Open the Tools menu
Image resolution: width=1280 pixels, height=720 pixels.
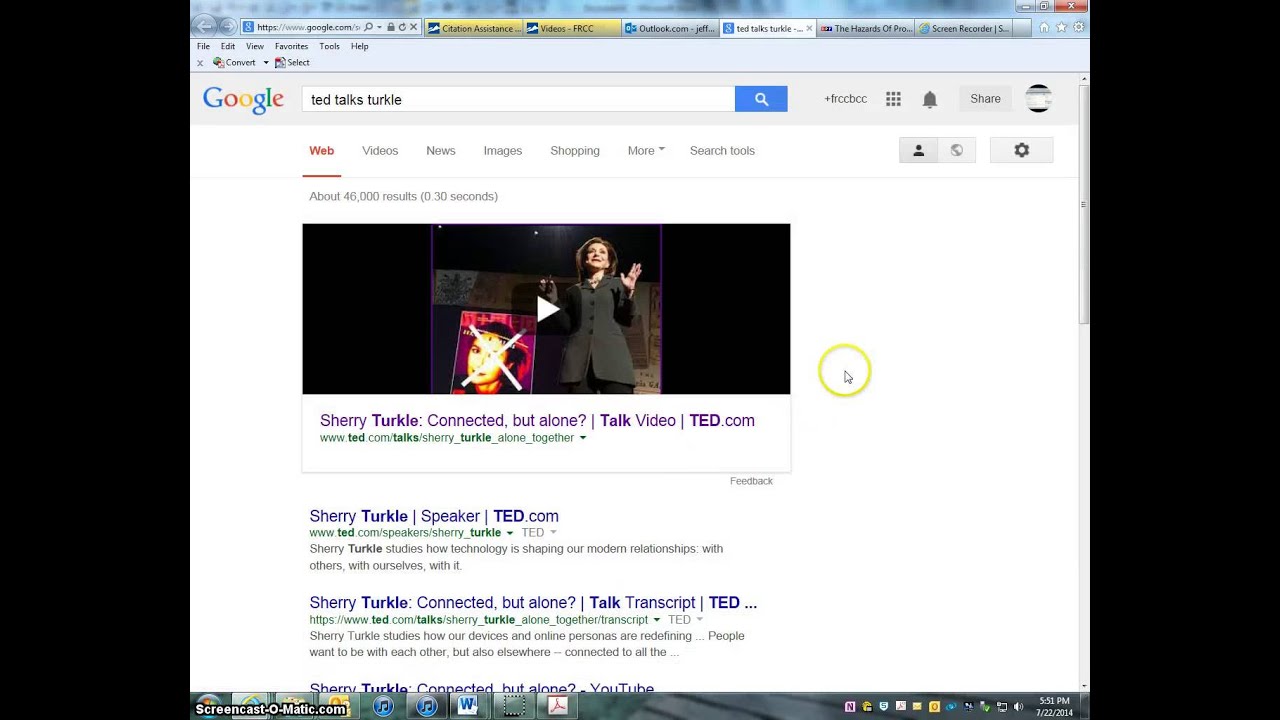coord(329,46)
